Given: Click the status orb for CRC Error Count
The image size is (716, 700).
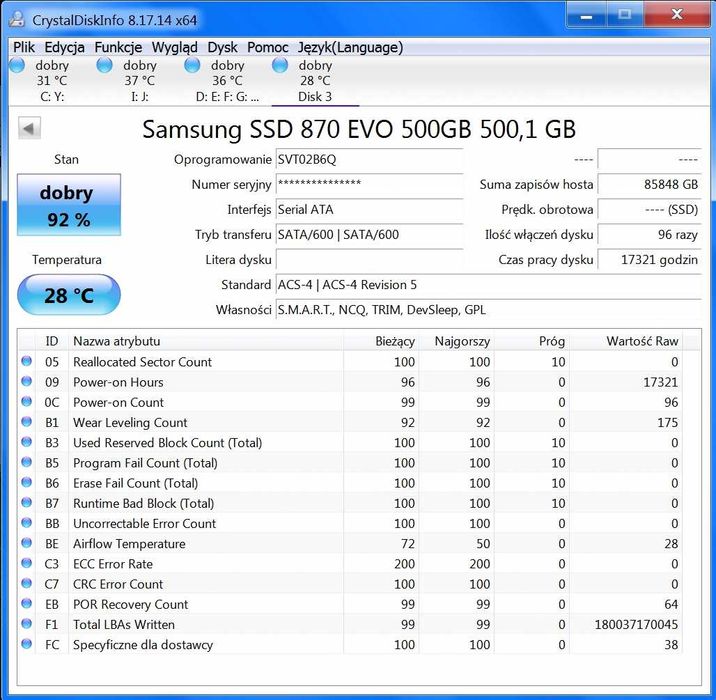Looking at the screenshot, I should [x=26, y=583].
